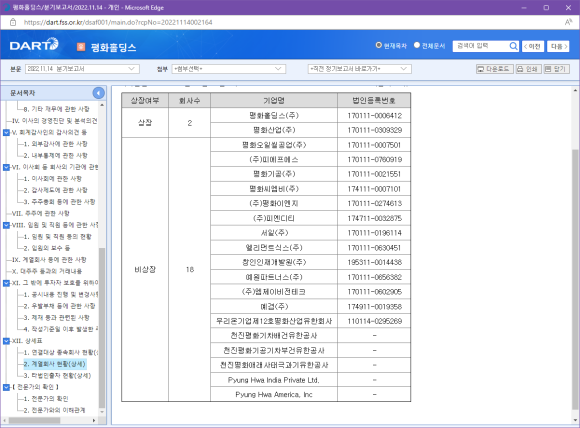Select the 전체문서 radio button
The image size is (580, 428).
pos(417,45)
